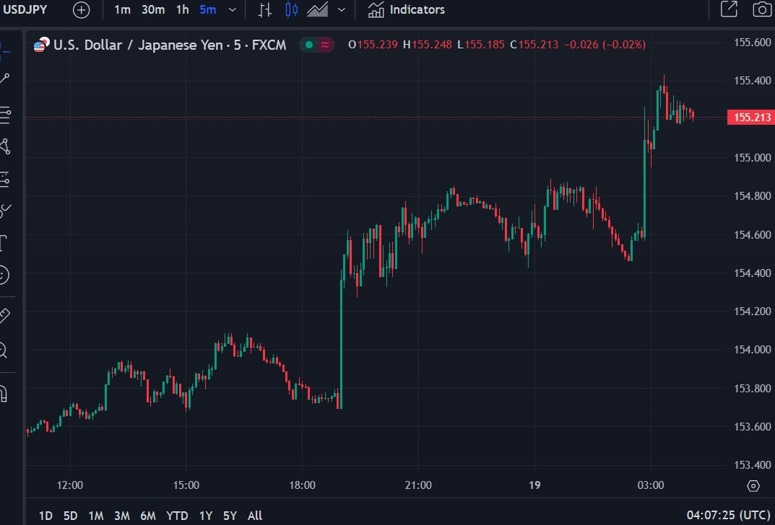The image size is (775, 525).
Task: Switch to the 30m timeframe
Action: point(153,10)
